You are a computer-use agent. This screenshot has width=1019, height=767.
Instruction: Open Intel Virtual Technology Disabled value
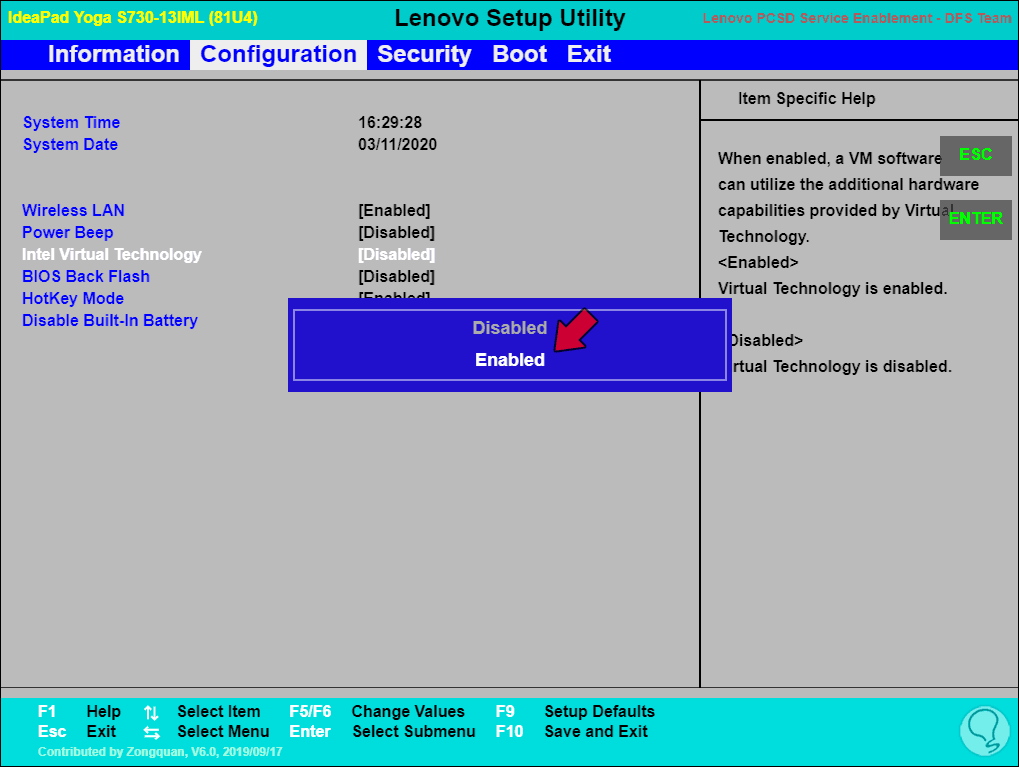[x=396, y=255]
